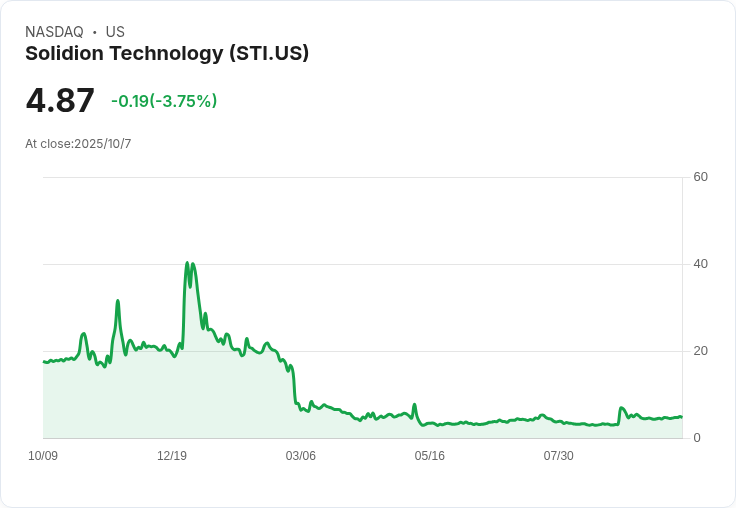Click the small price spike just before 05/16

pyautogui.click(x=414, y=404)
